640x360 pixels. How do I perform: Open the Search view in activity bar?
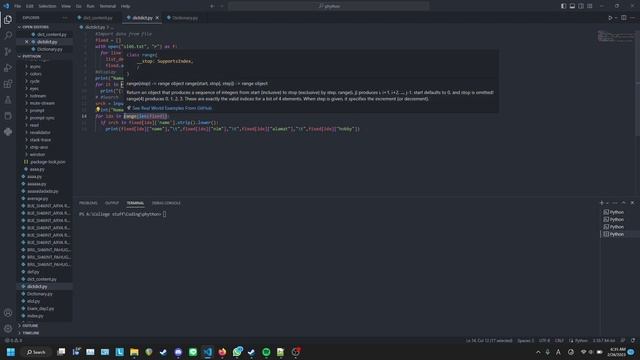click(8, 36)
